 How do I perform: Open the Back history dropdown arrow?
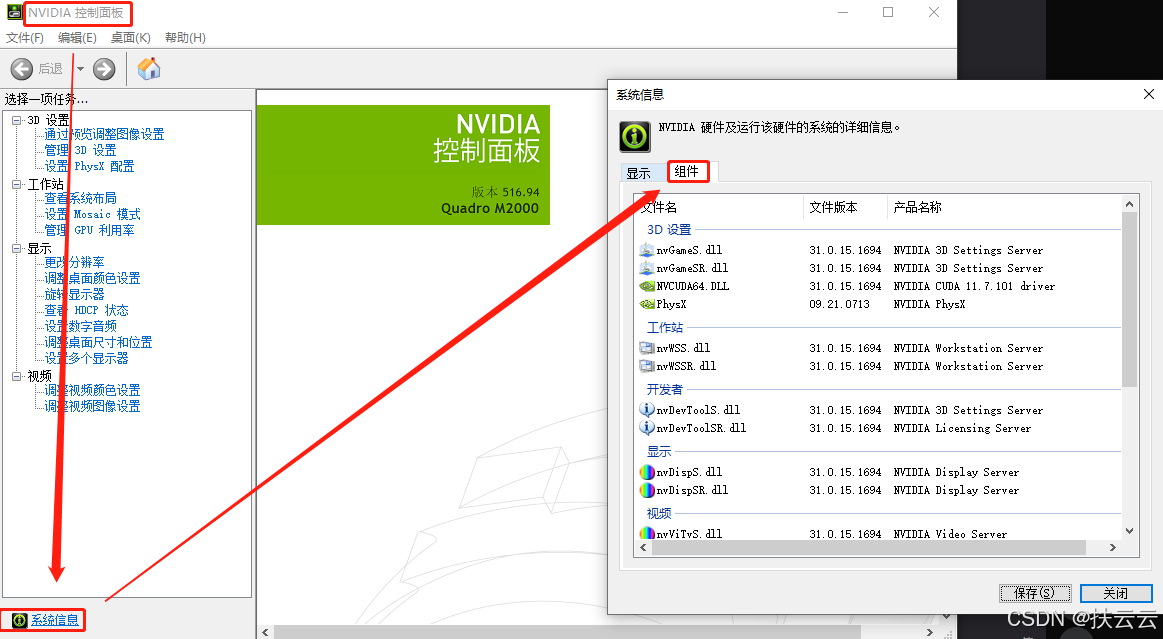tap(80, 69)
